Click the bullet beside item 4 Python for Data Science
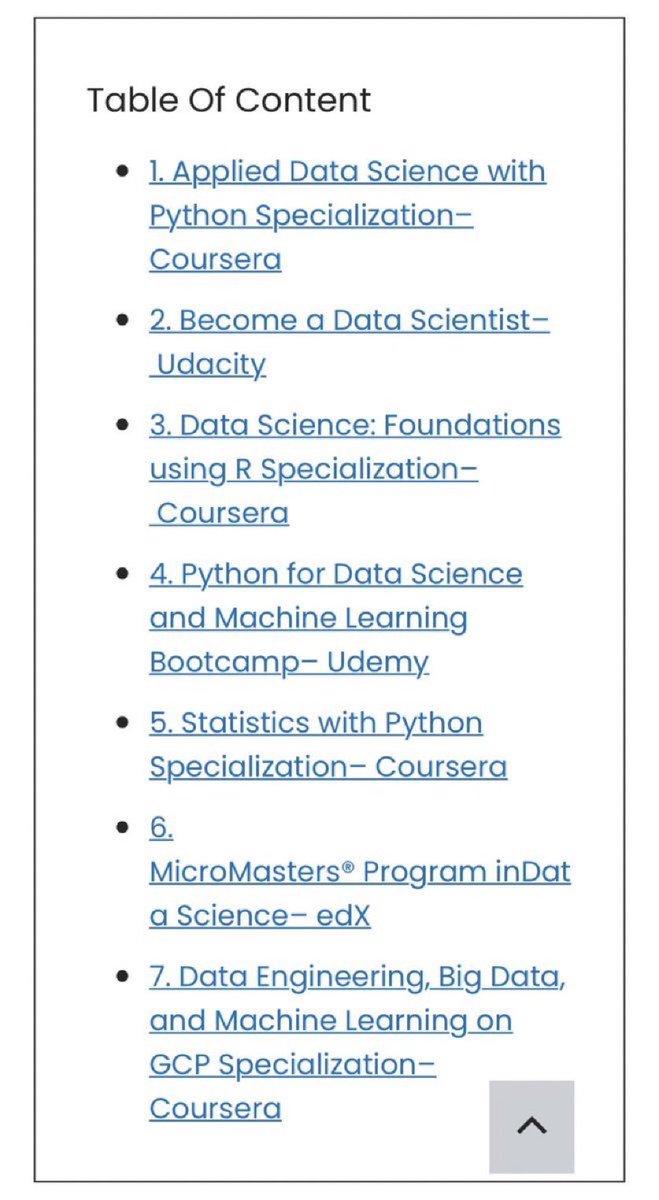 pos(123,574)
